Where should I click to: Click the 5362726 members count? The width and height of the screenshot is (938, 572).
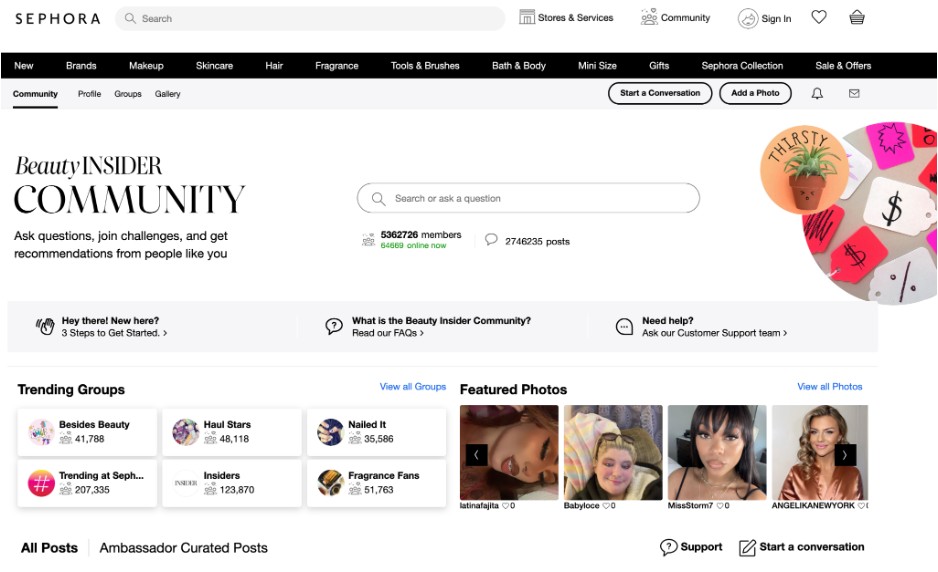click(421, 235)
